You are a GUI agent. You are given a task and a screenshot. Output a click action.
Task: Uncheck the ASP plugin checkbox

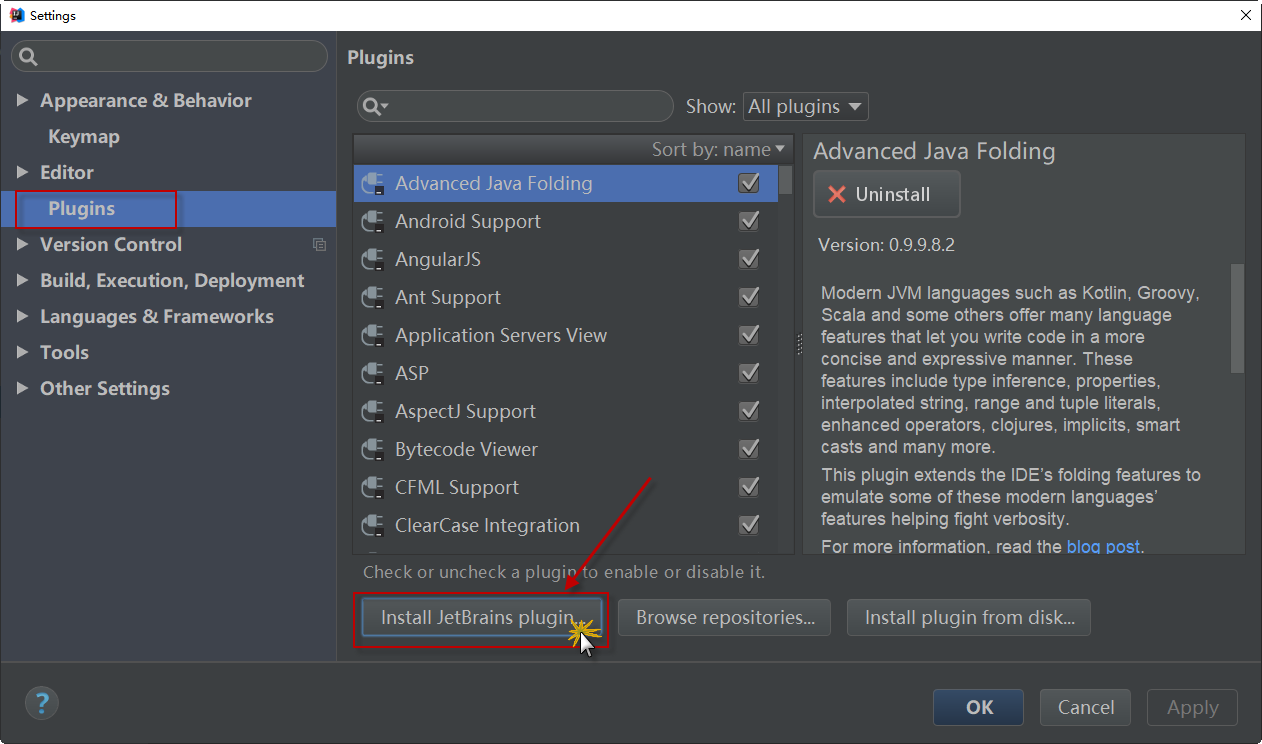(x=748, y=374)
